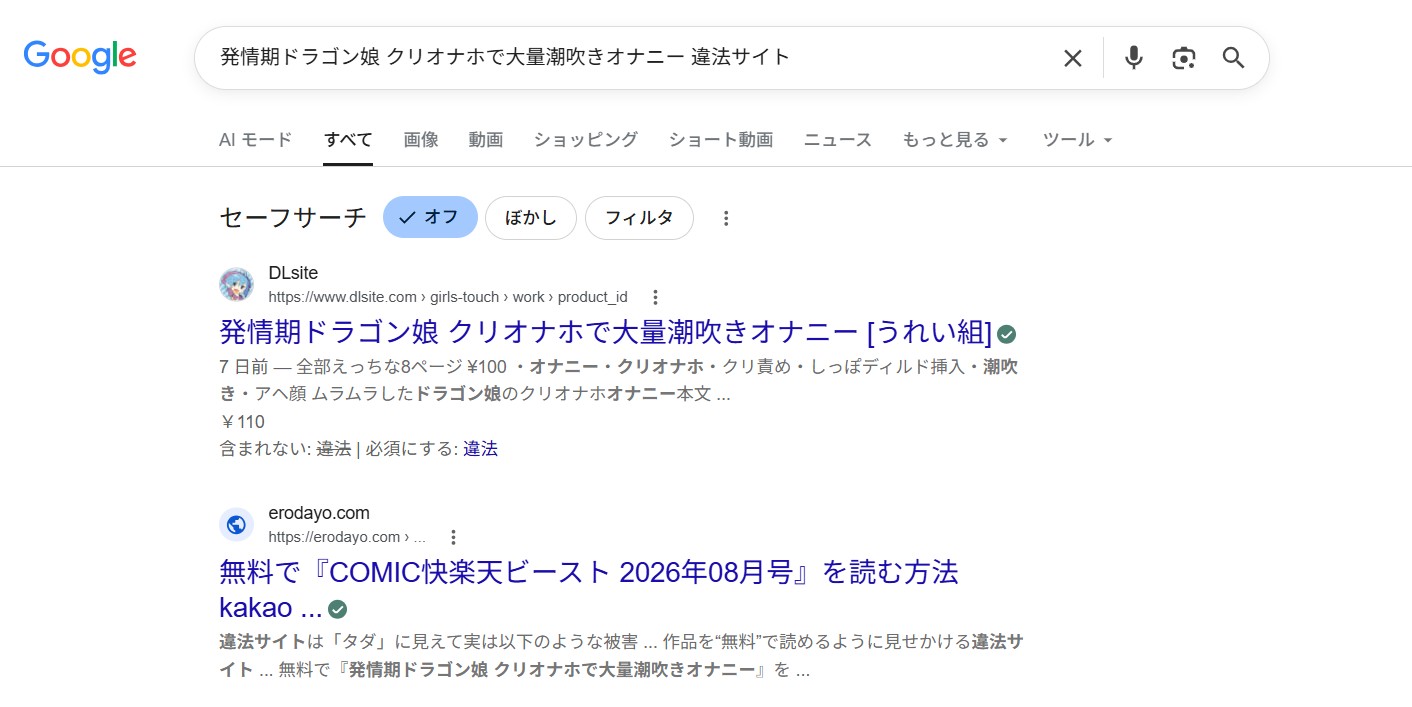The height and width of the screenshot is (707, 1412).
Task: Click the dlsite.com breadcrumb URL
Action: click(x=447, y=297)
